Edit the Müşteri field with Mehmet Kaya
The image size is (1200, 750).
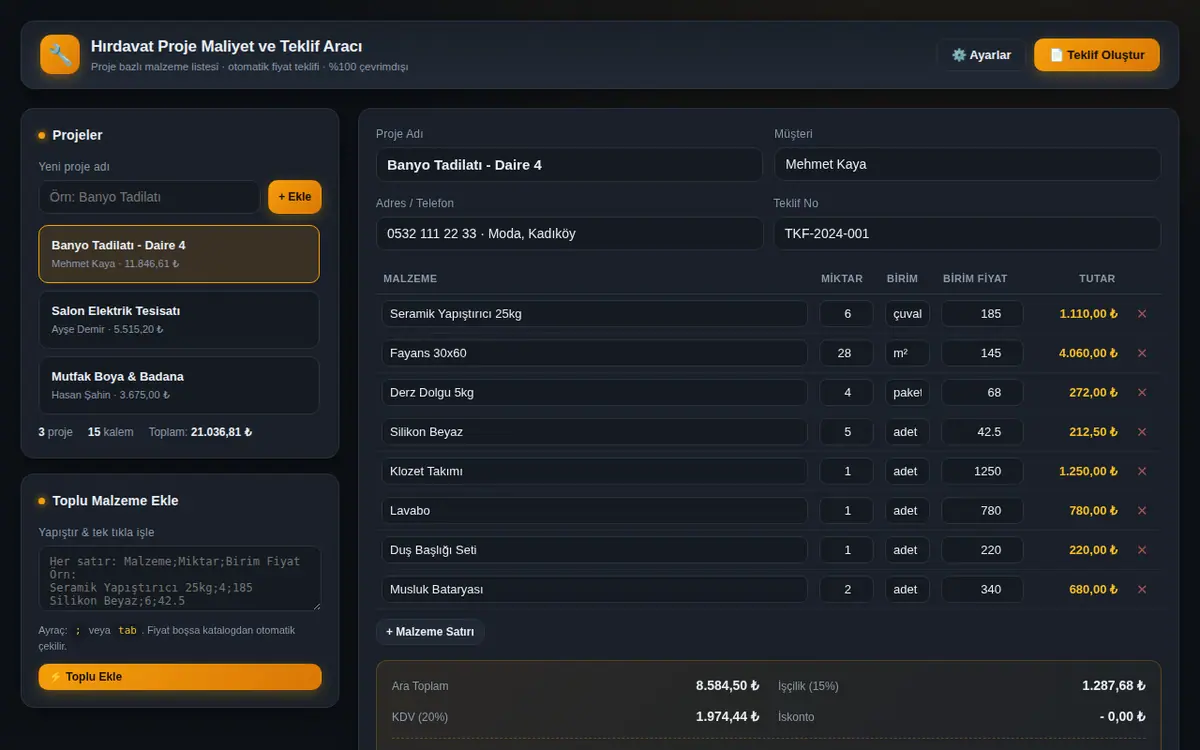click(967, 165)
